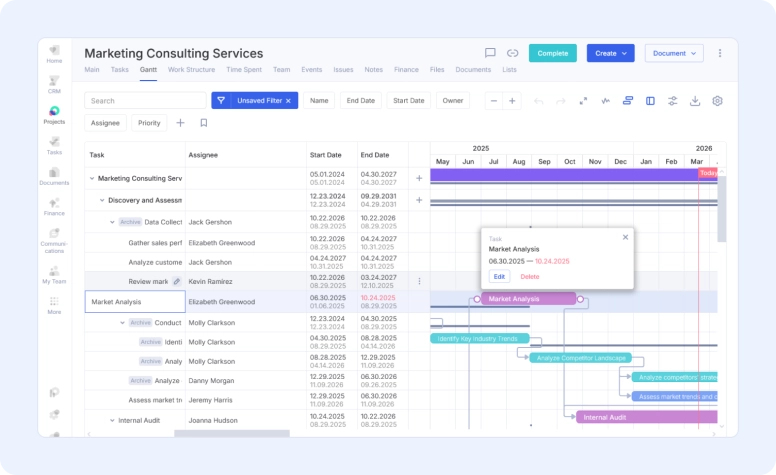The image size is (776, 475).
Task: Toggle the columns panel layout icon
Action: tap(650, 101)
